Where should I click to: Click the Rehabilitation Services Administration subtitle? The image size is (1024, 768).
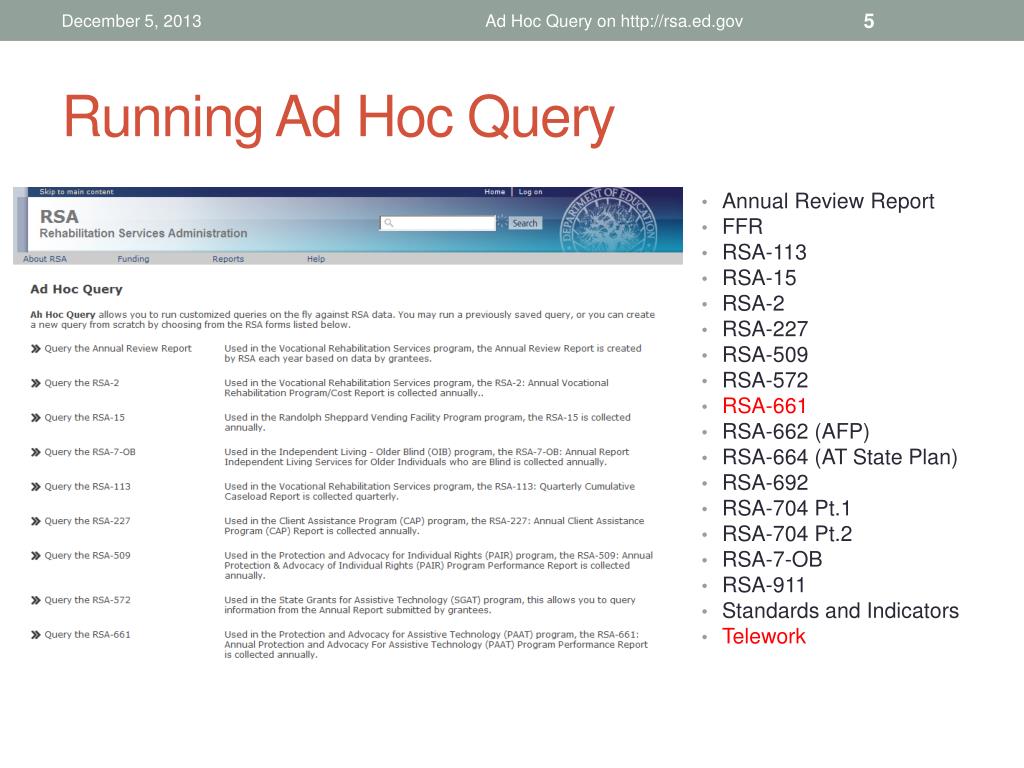click(x=144, y=233)
